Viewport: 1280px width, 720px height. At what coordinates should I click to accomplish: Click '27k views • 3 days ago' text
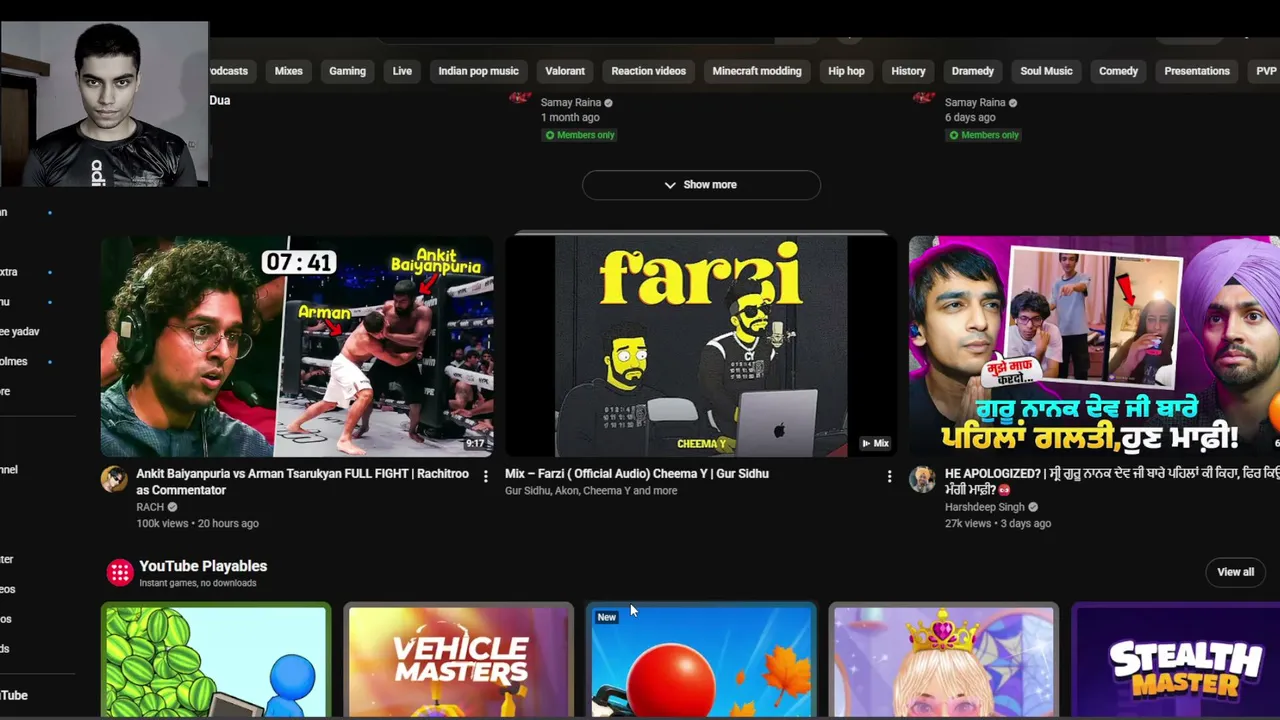pyautogui.click(x=998, y=523)
